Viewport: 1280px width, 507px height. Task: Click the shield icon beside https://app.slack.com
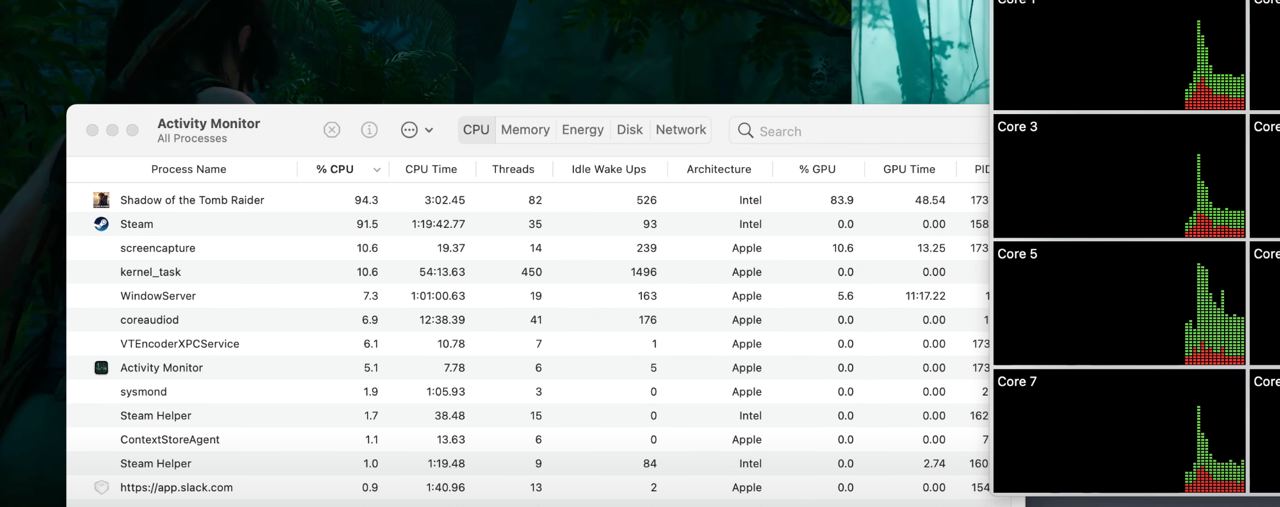pos(101,488)
